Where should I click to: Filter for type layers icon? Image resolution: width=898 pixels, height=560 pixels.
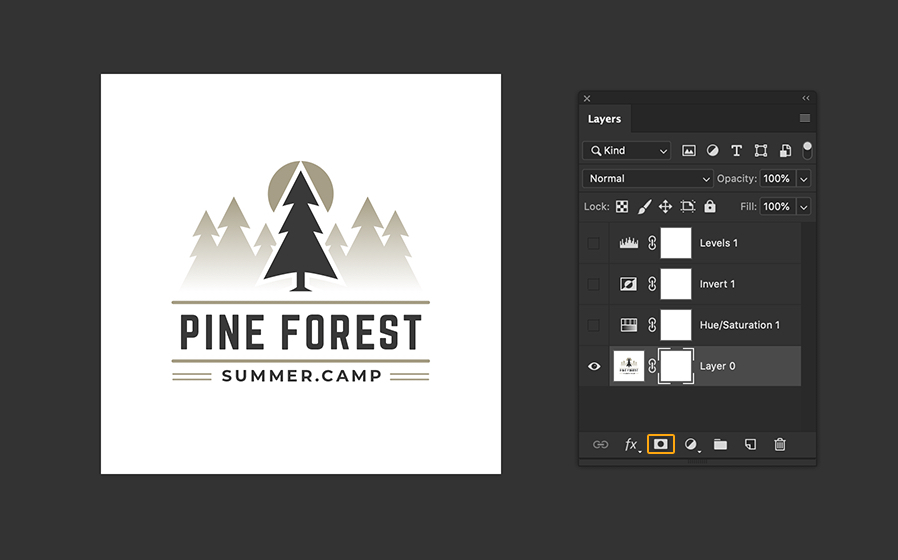(x=736, y=151)
